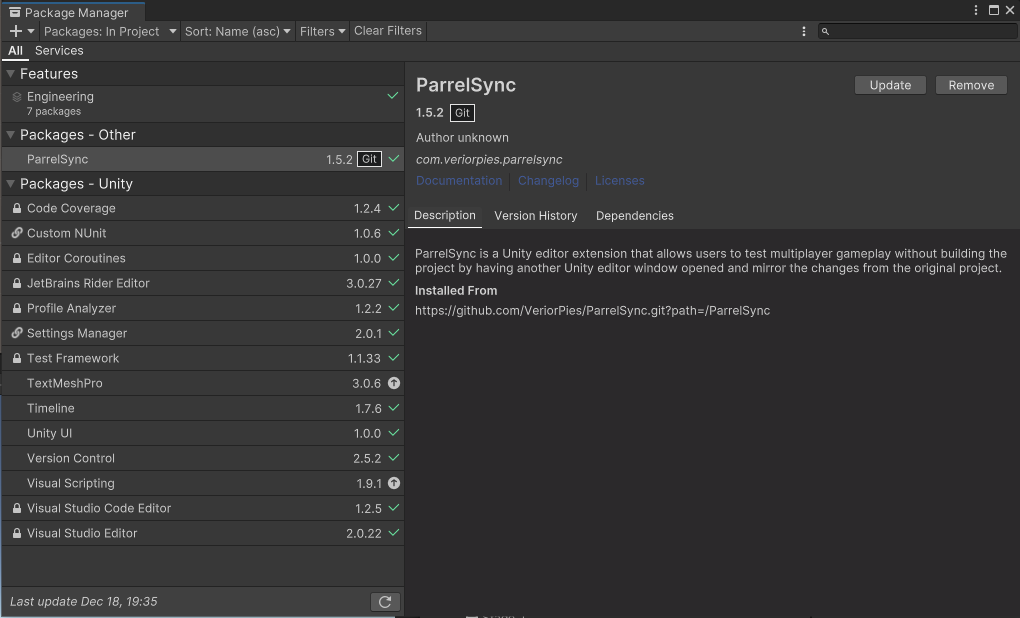1020x618 pixels.
Task: Select the Visual Scripting package
Action: (203, 483)
